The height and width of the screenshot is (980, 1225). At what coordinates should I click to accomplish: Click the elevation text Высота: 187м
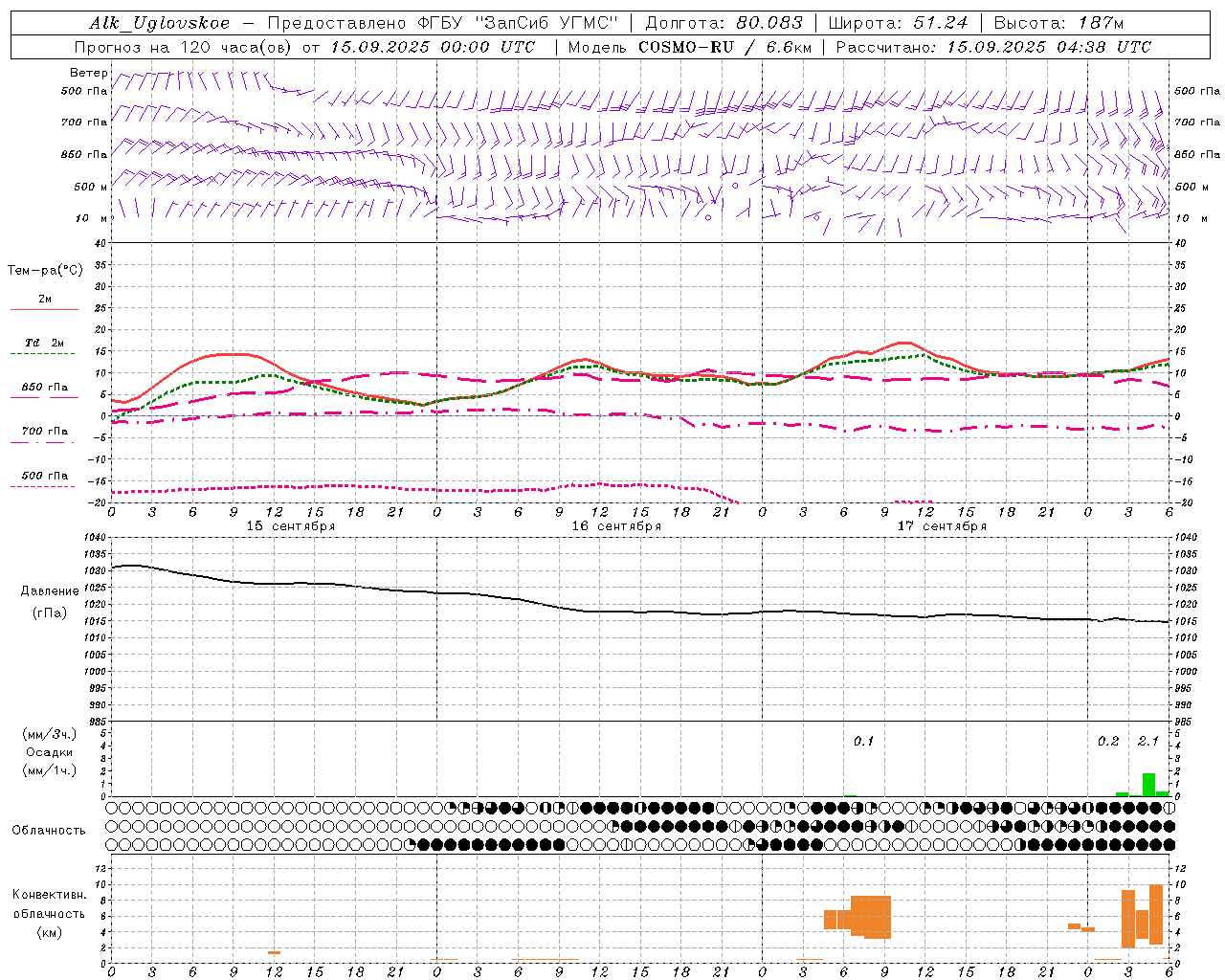(1058, 23)
